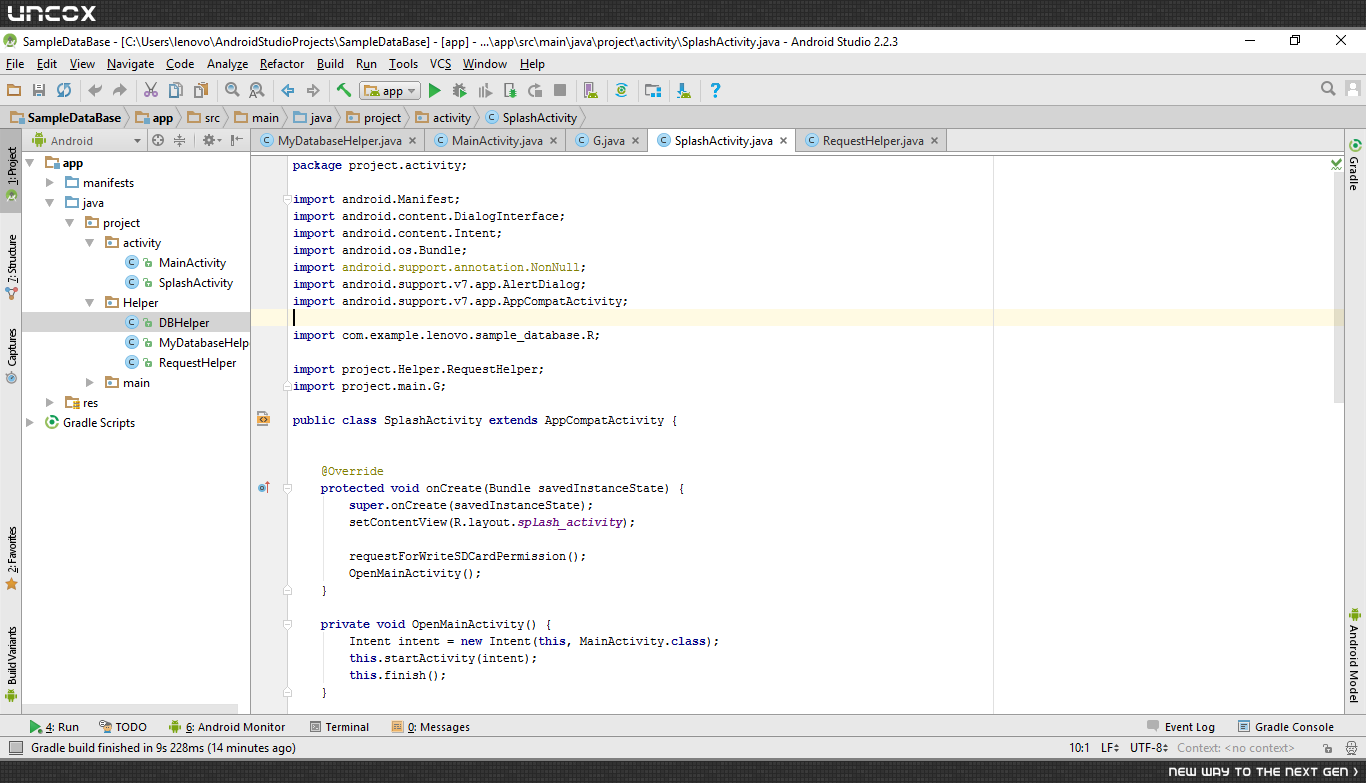Click the Synchronize toolbar icon
The image size is (1366, 783).
64,90
